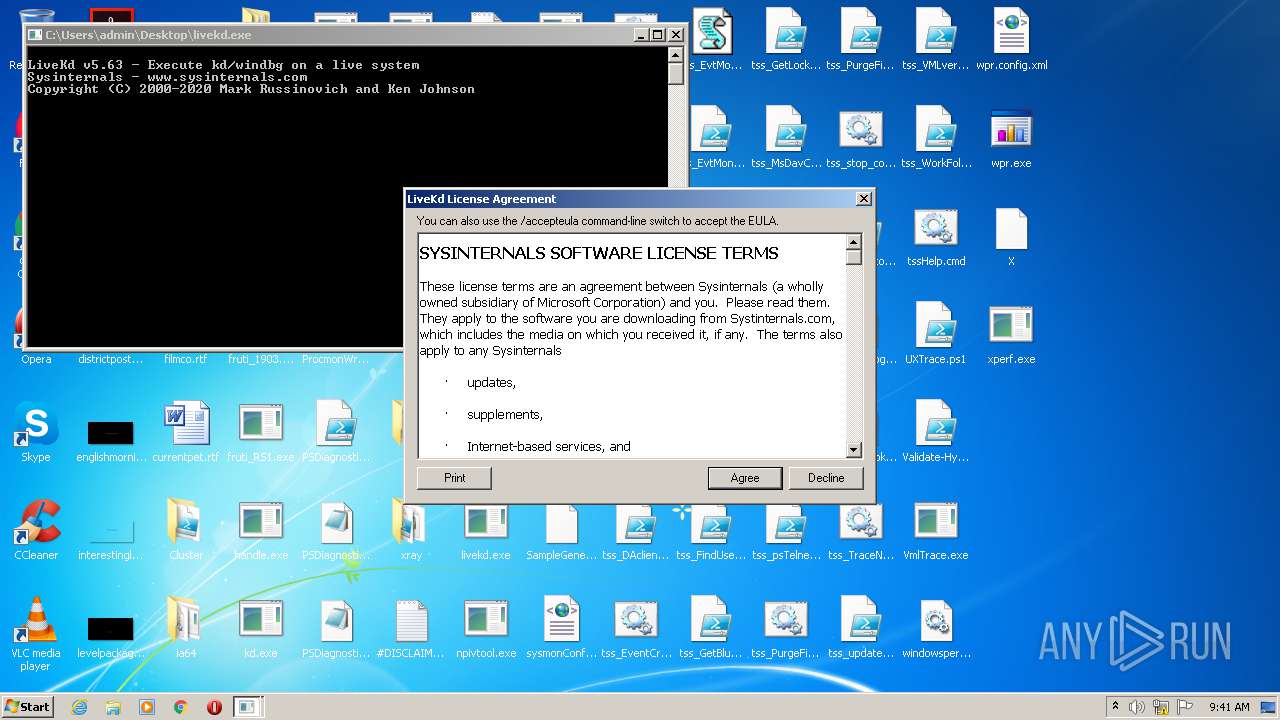Select the #DISCLAIM... text file icon
This screenshot has width=1280, height=720.
(x=411, y=629)
